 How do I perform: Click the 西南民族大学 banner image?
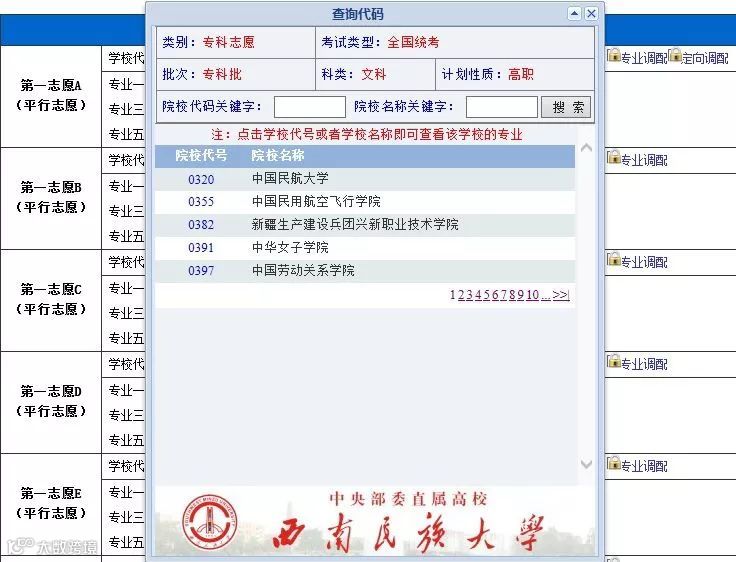tap(375, 521)
